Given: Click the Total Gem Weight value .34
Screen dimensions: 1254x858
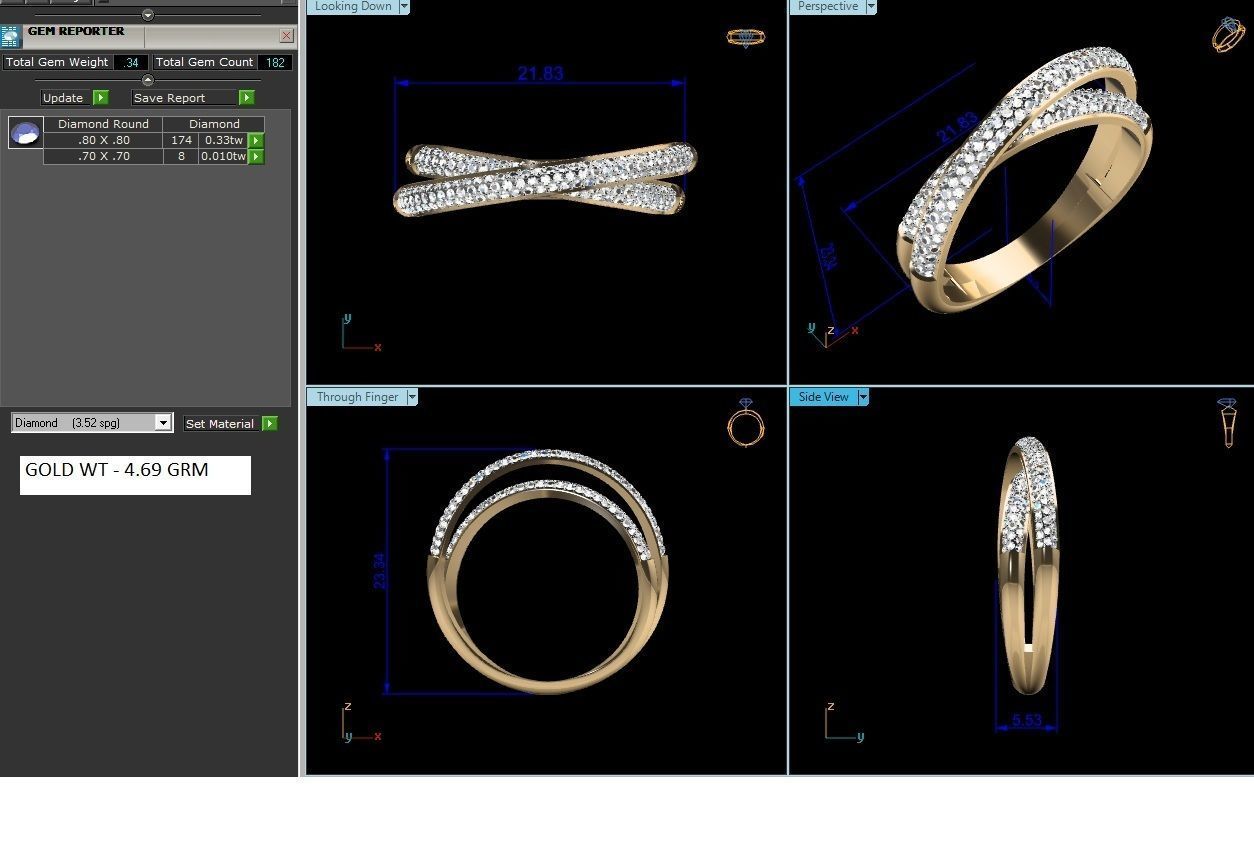Looking at the screenshot, I should pyautogui.click(x=131, y=62).
